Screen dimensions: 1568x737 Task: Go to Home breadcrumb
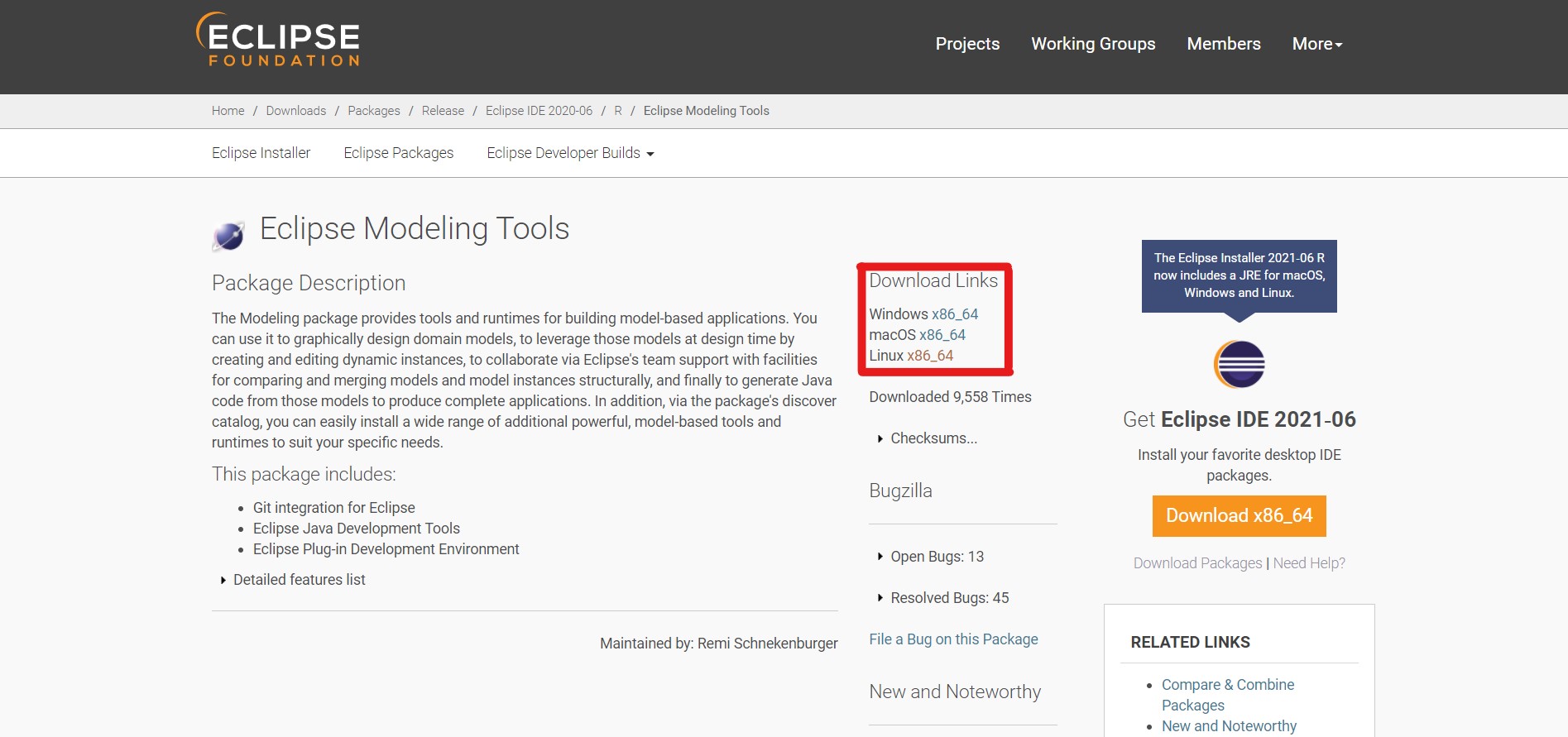click(x=228, y=111)
